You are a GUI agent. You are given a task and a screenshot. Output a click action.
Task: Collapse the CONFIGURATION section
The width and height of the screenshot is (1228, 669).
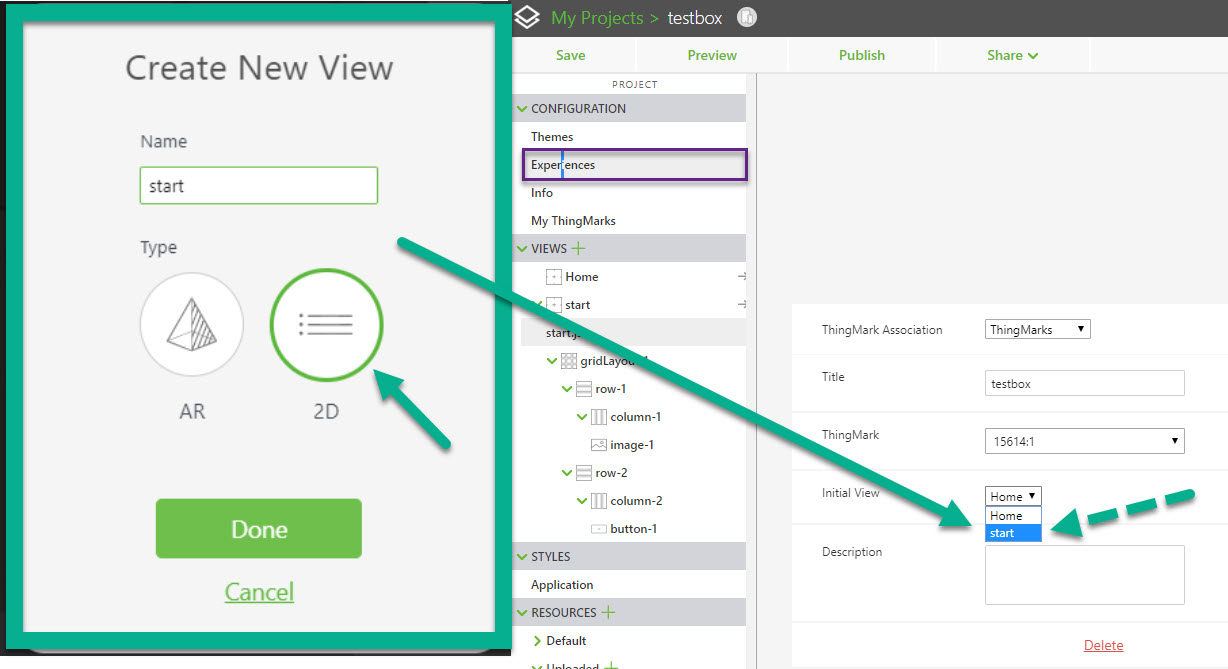click(522, 108)
